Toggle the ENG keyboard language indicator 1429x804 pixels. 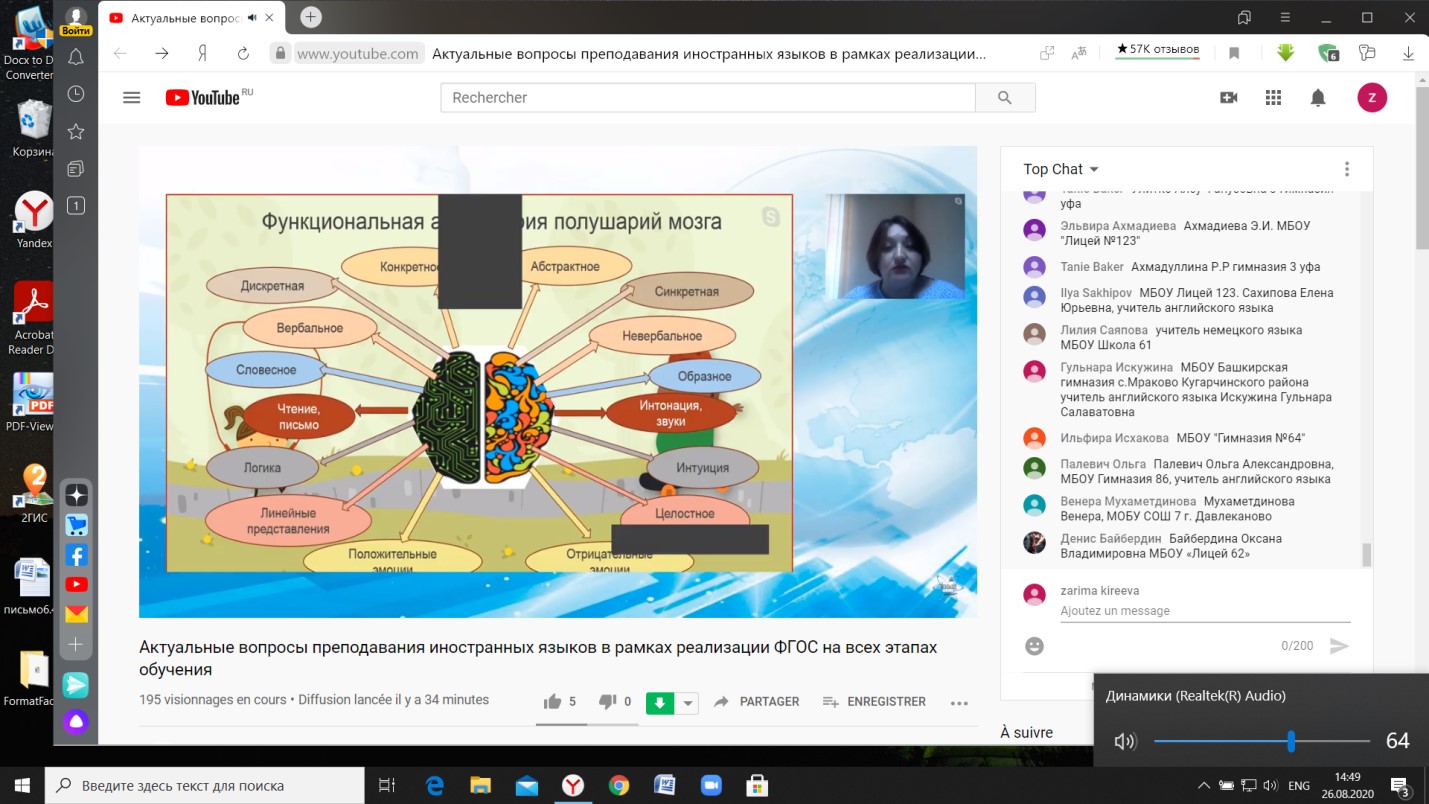1298,785
